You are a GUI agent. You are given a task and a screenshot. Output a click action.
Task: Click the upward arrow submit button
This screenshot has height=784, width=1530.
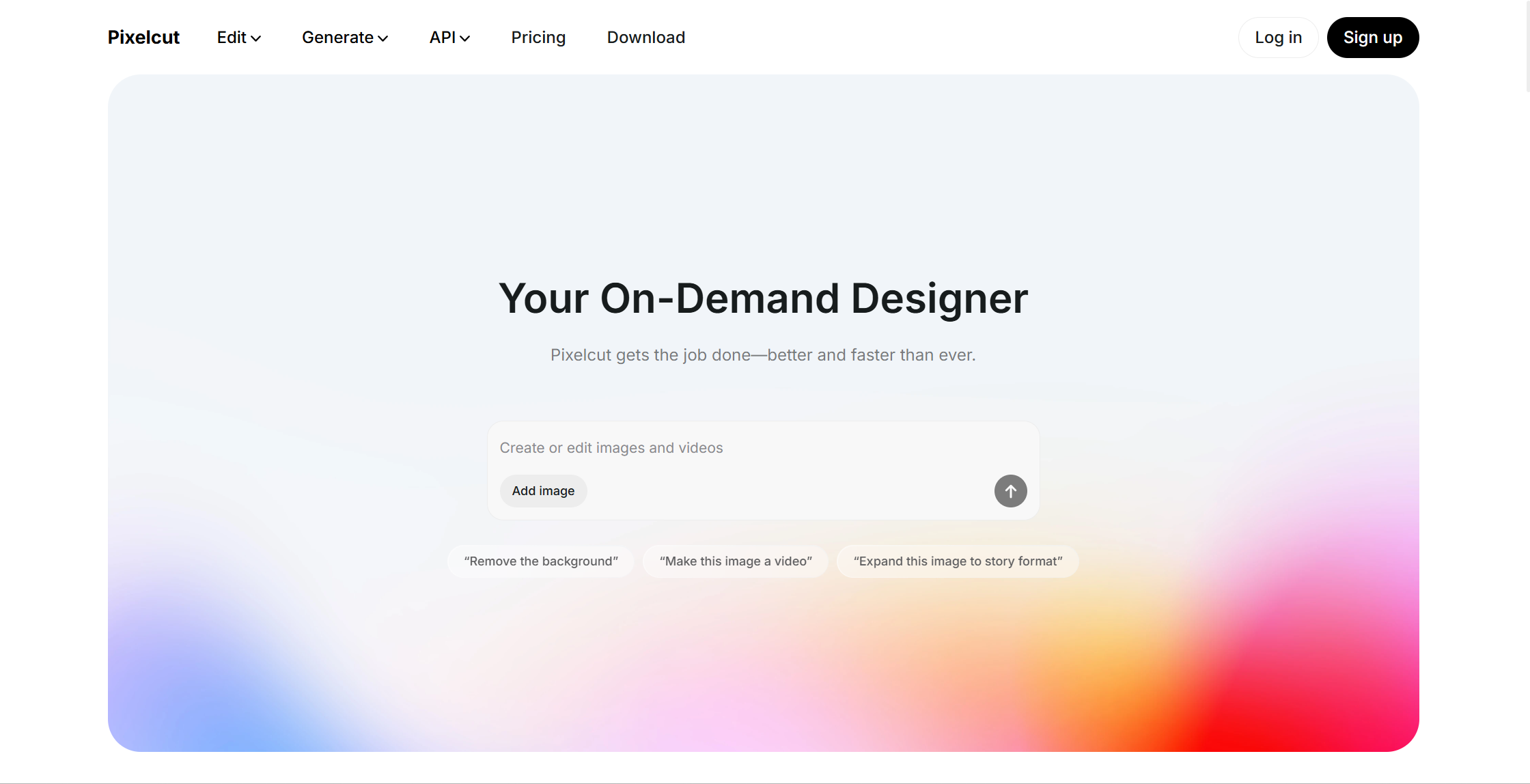[1010, 491]
